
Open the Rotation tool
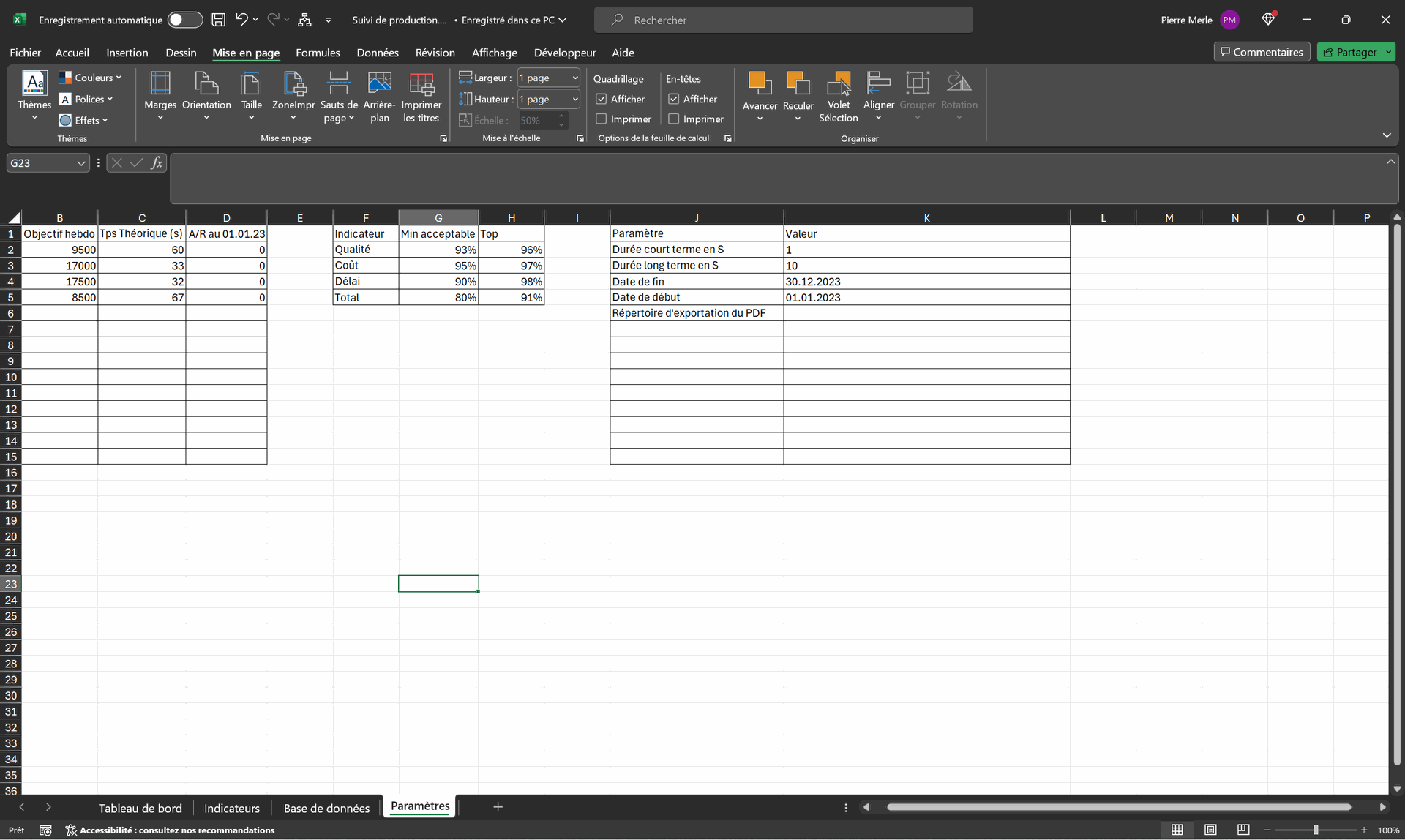click(959, 96)
